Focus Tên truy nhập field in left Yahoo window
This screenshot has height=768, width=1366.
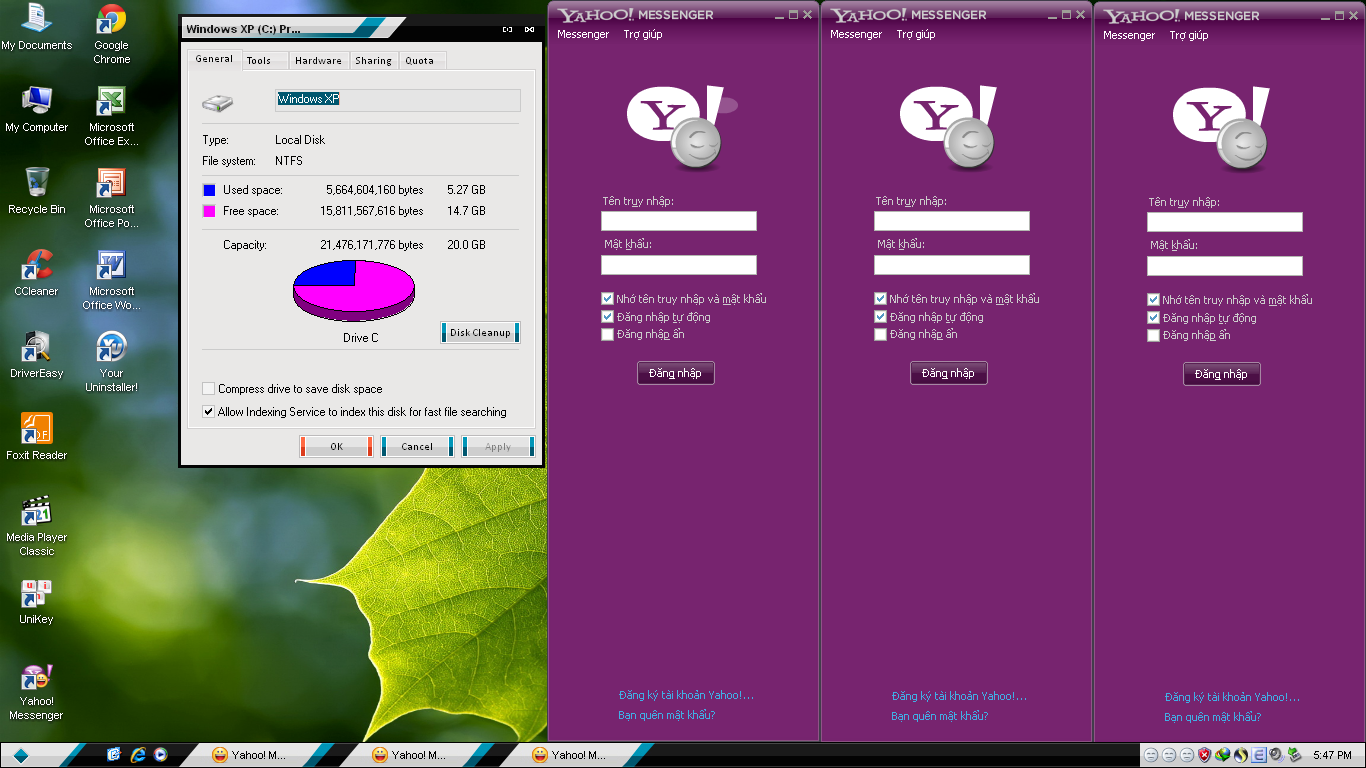(679, 221)
